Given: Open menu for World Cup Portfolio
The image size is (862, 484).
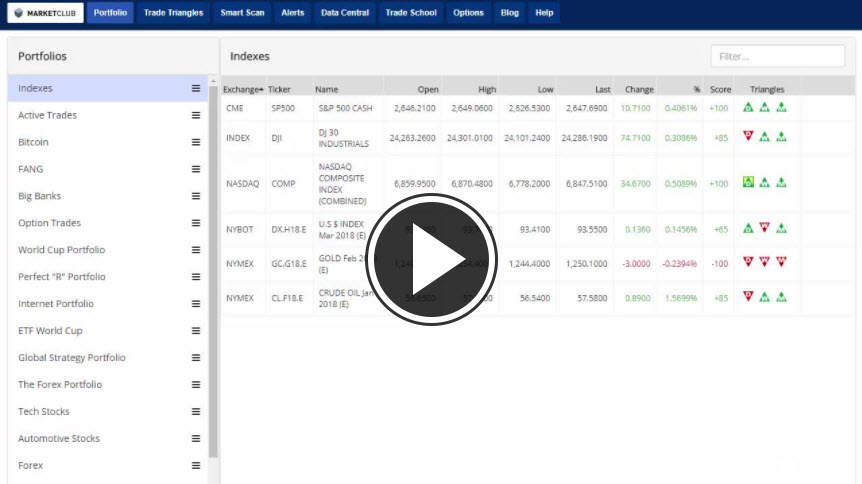Looking at the screenshot, I should coord(196,250).
